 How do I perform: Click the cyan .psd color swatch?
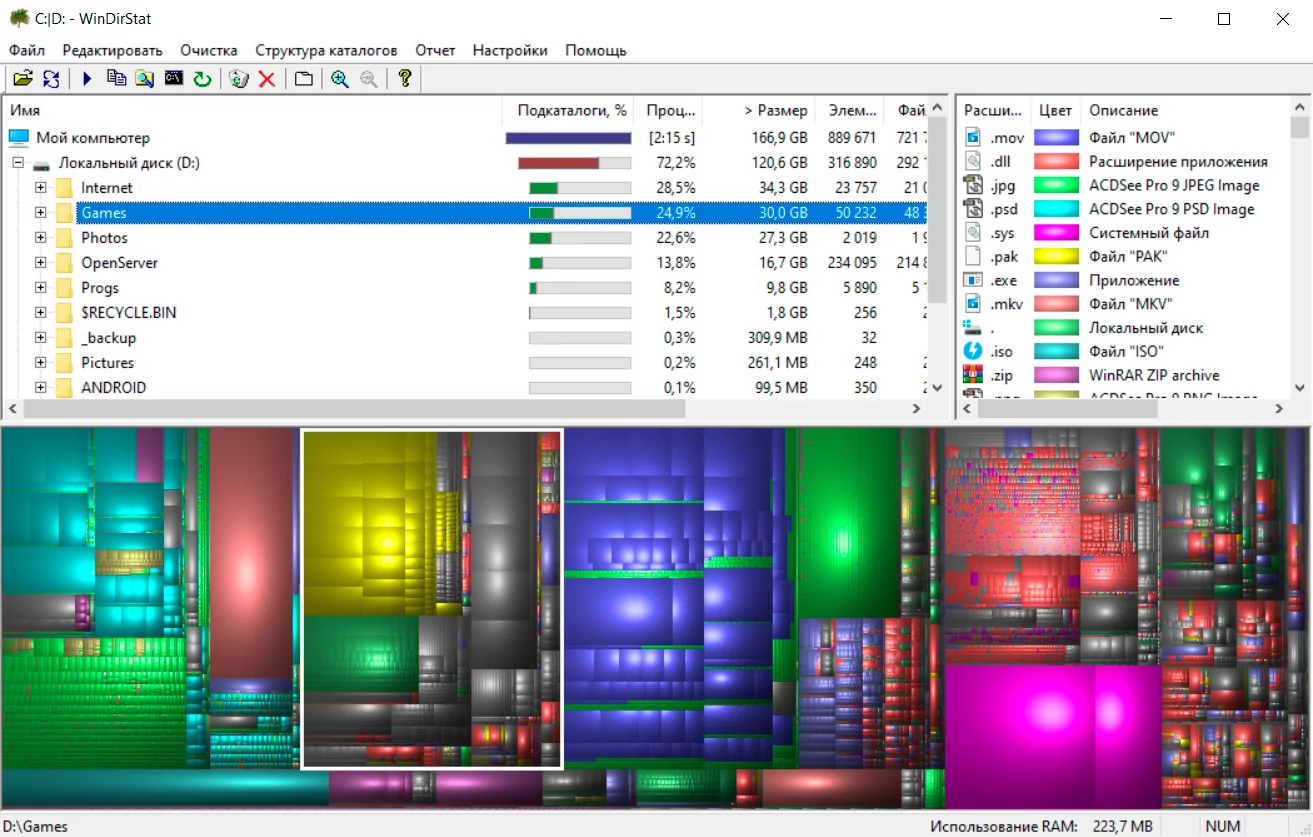point(1057,209)
